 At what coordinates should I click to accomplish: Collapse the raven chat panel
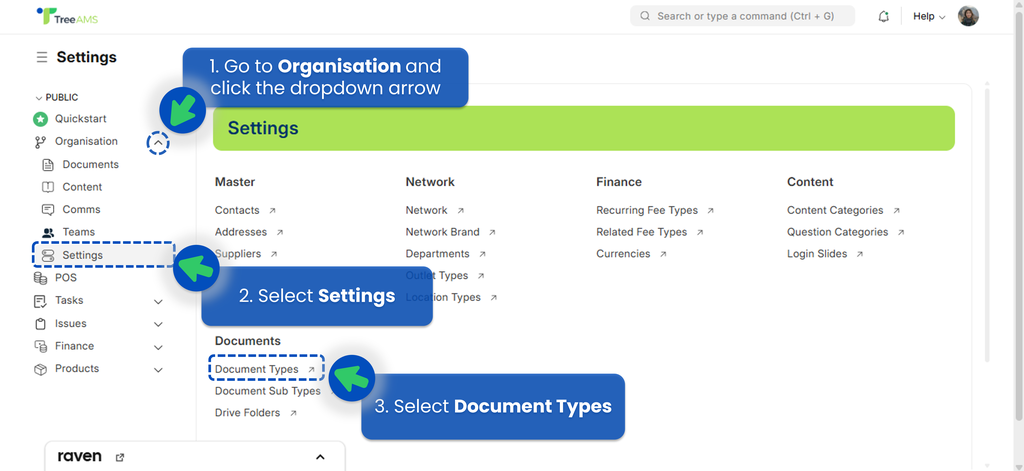tap(320, 457)
